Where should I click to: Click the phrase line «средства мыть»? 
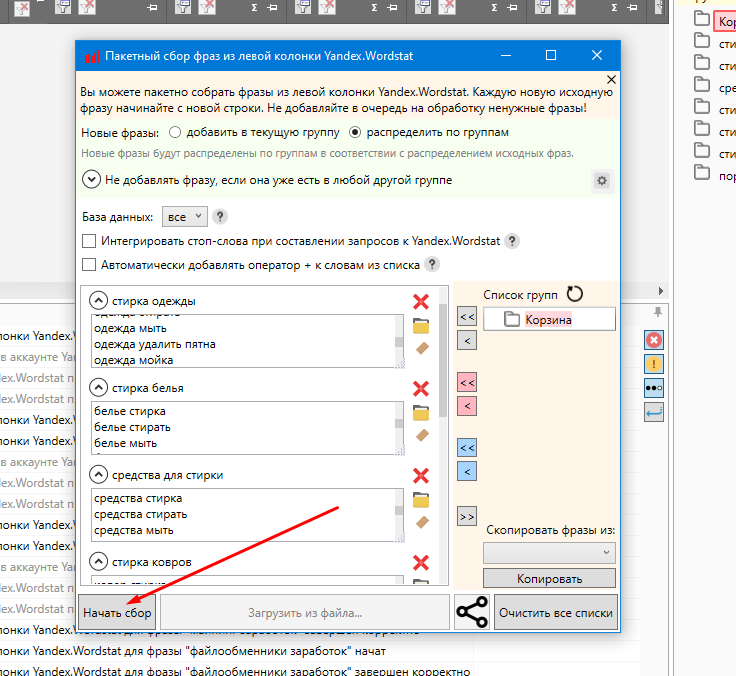(133, 530)
